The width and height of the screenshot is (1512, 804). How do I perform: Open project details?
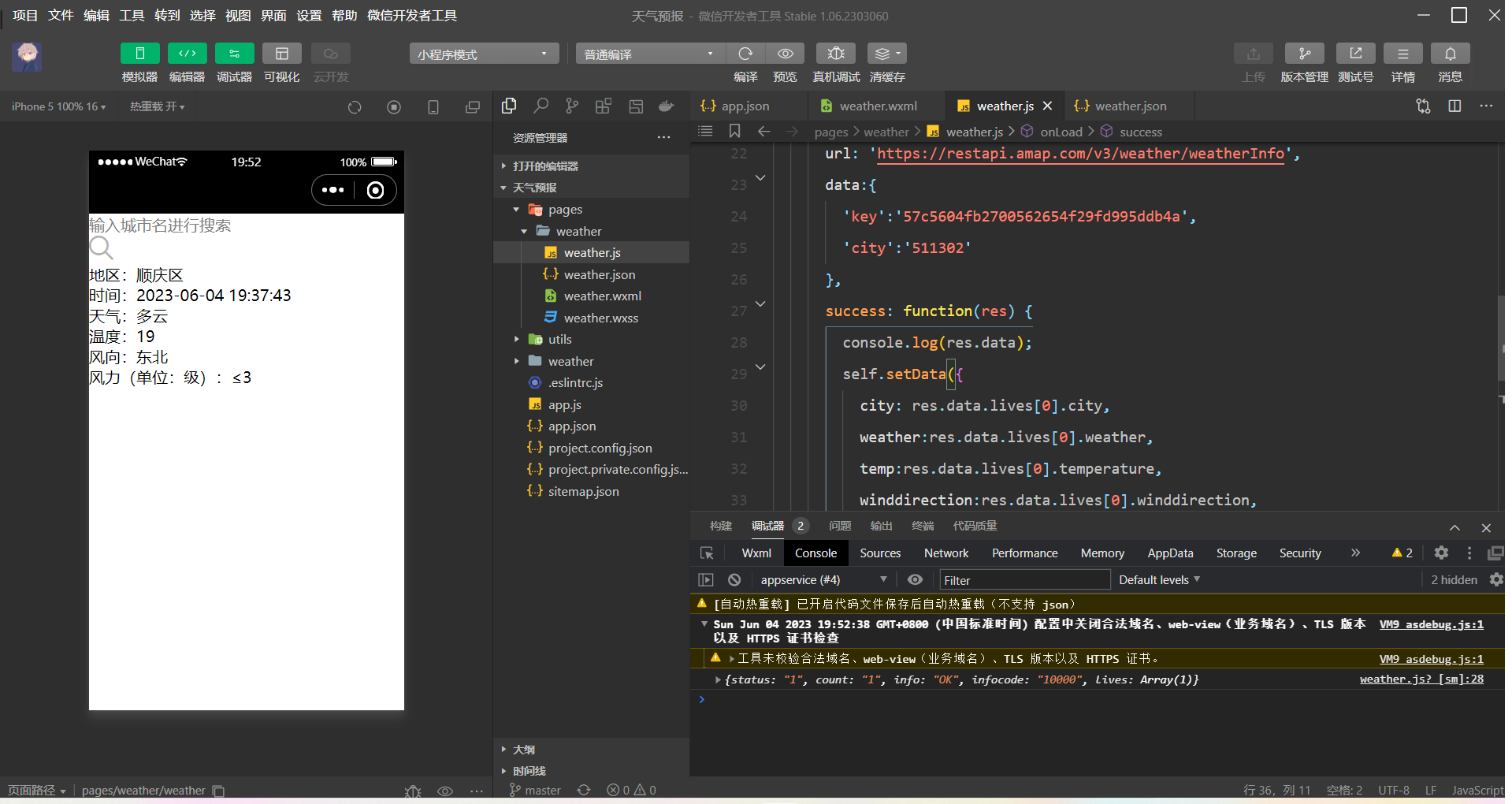coord(1403,54)
